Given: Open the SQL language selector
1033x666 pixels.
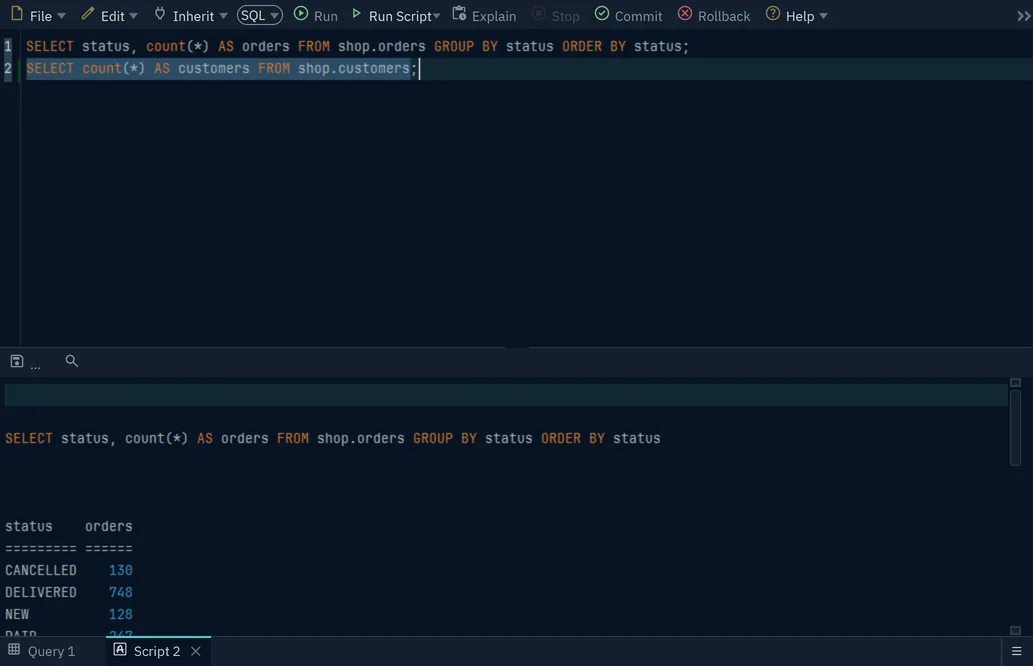Looking at the screenshot, I should (x=260, y=15).
